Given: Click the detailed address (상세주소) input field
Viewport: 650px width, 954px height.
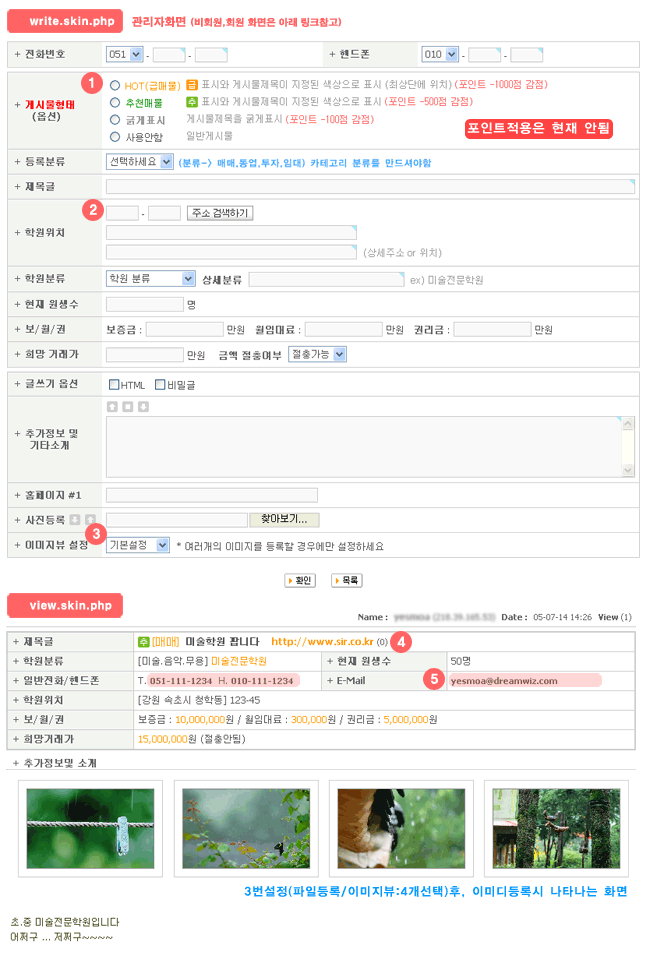Looking at the screenshot, I should (231, 252).
